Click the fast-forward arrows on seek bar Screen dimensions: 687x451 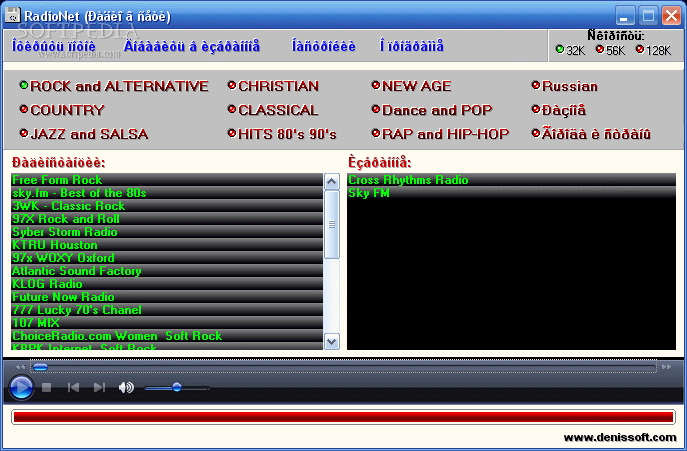pos(666,367)
